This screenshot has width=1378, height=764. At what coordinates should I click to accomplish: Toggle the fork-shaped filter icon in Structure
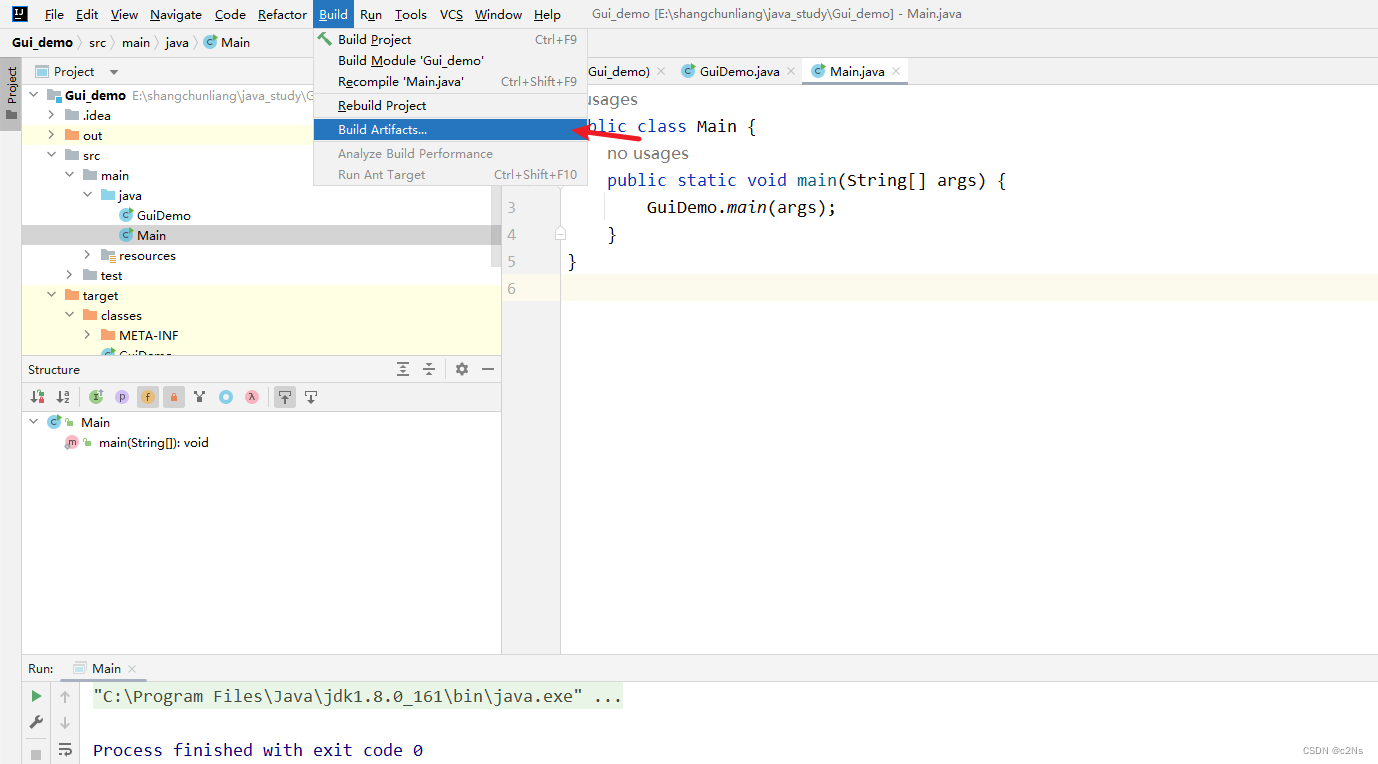[200, 397]
